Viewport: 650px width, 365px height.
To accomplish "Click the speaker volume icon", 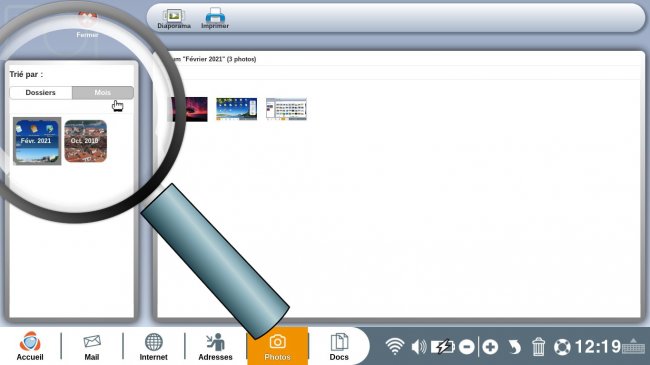I will pos(419,347).
